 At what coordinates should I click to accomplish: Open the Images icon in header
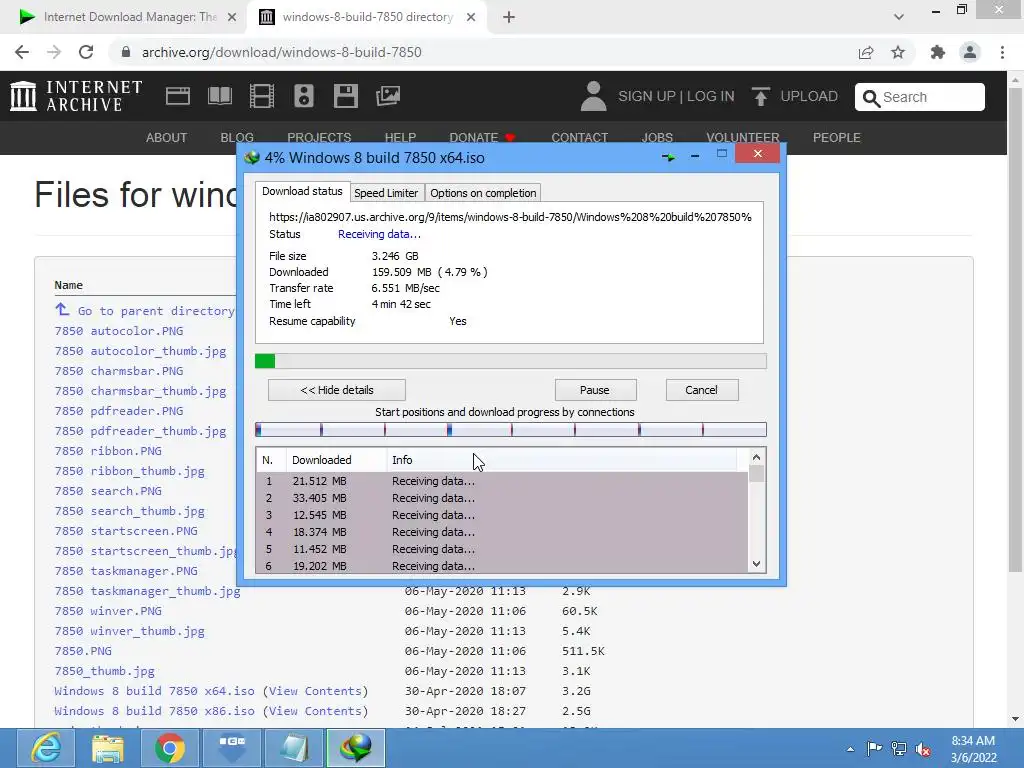tap(388, 96)
